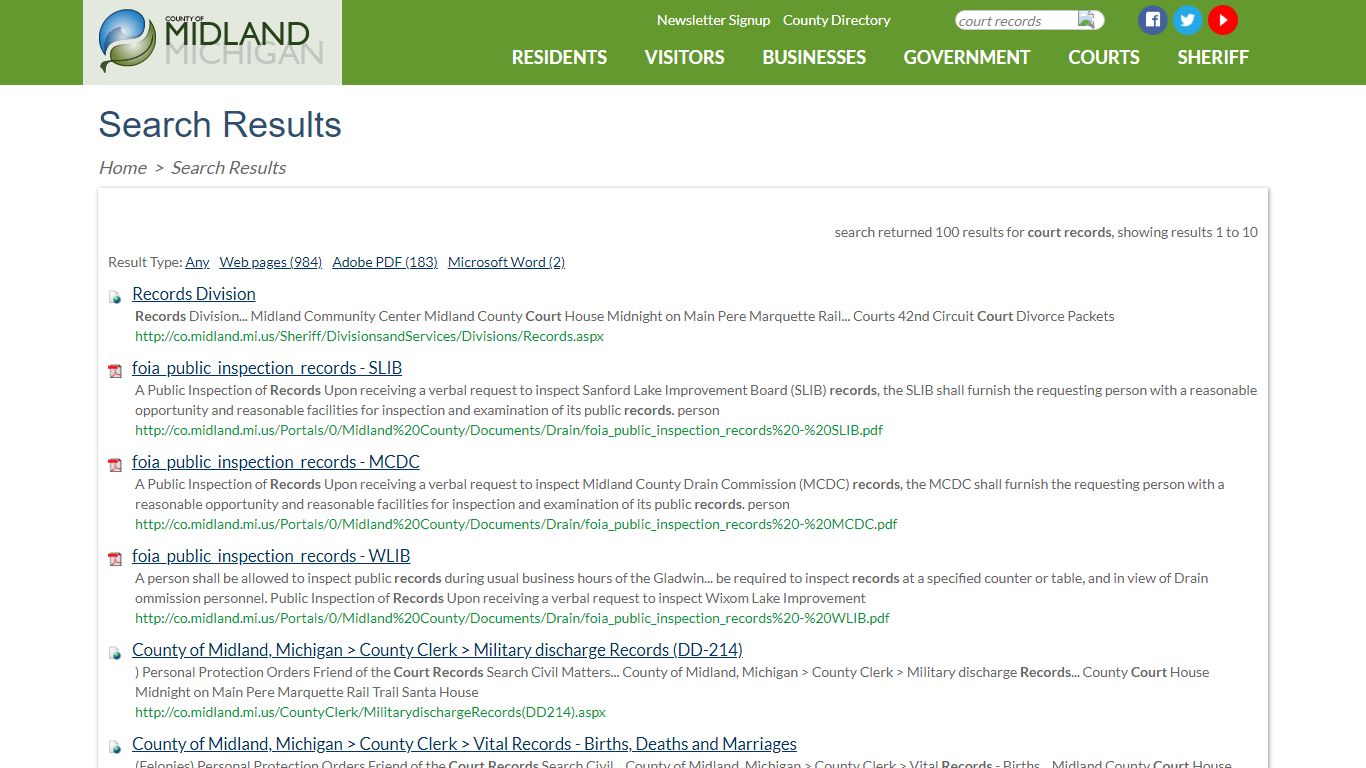
Task: Open the BUSINESSES menu
Action: [x=814, y=57]
